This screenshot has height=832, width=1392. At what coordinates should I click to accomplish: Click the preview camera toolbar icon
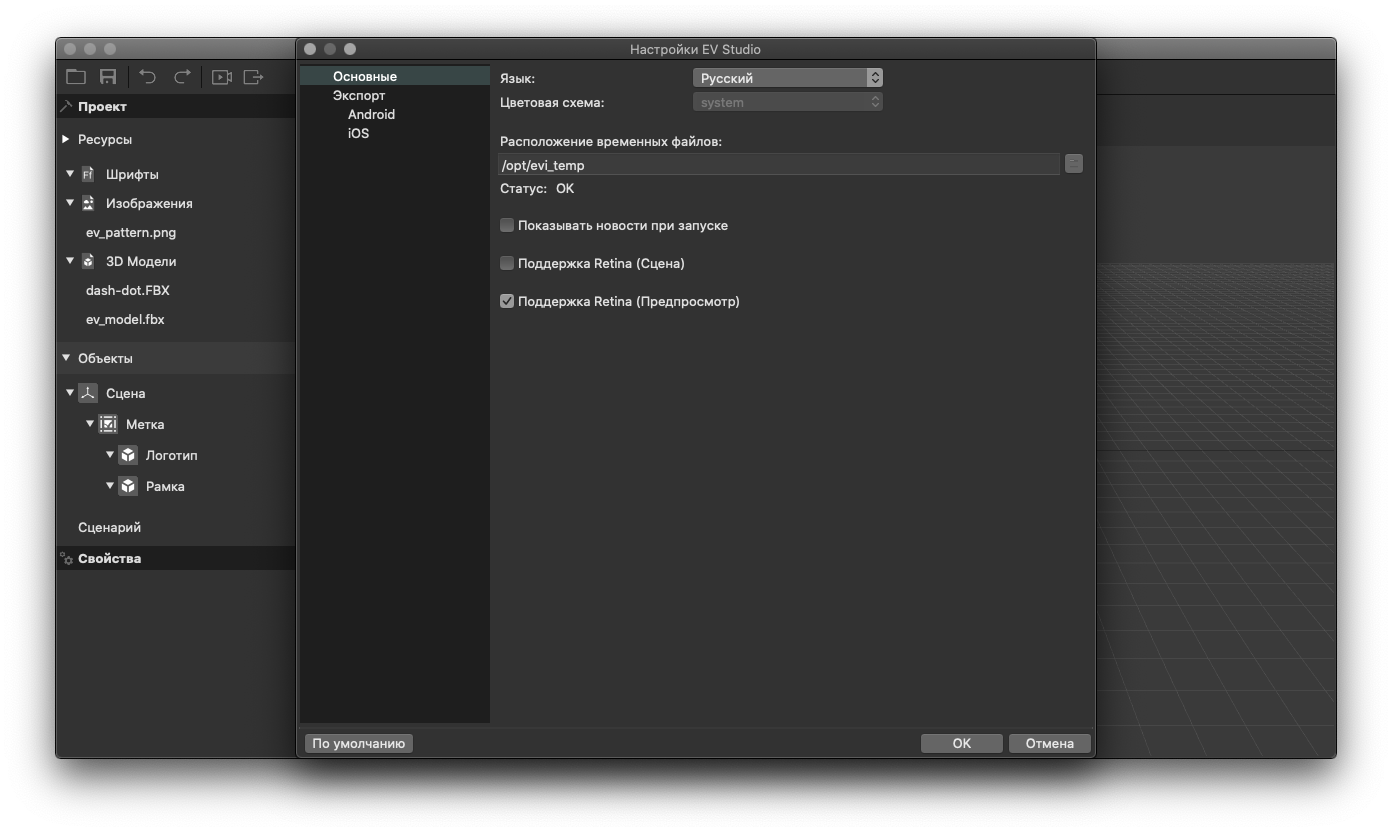point(222,77)
